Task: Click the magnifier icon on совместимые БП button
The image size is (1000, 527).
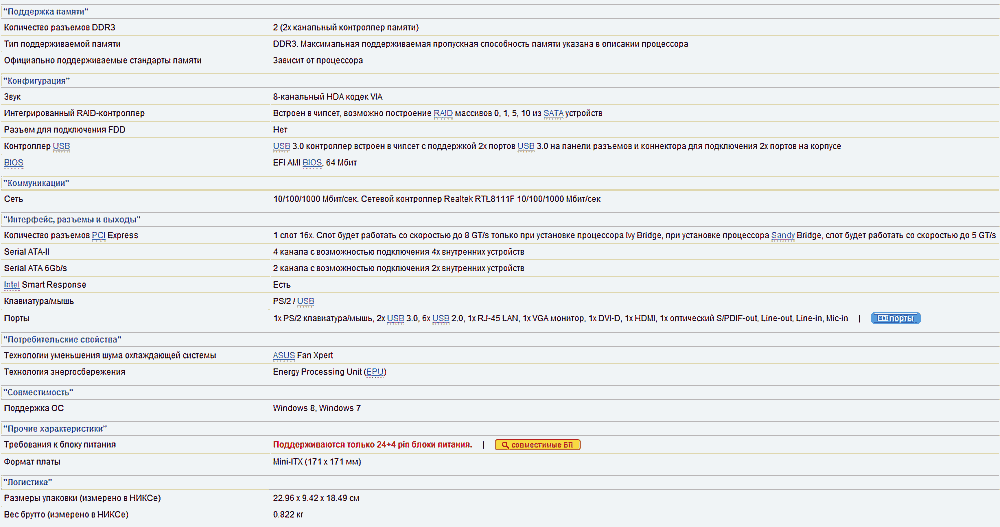Action: (506, 444)
